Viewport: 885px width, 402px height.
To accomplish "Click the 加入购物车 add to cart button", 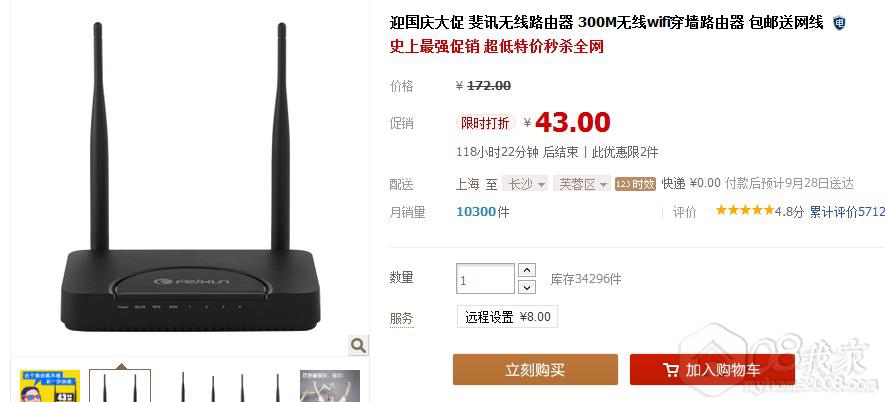I will (712, 370).
